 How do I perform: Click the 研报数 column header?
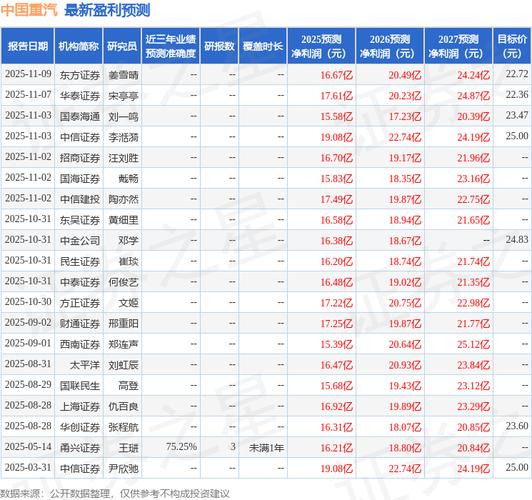point(220,46)
